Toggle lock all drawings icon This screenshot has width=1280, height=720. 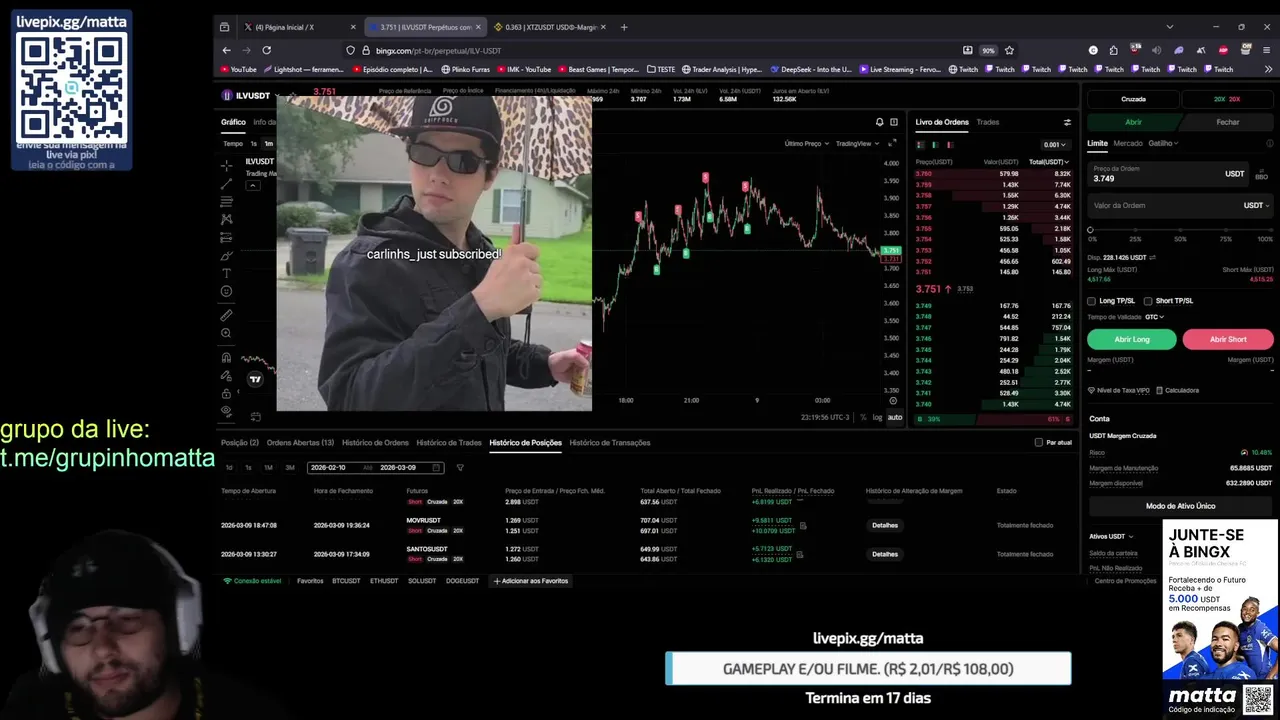coord(227,393)
